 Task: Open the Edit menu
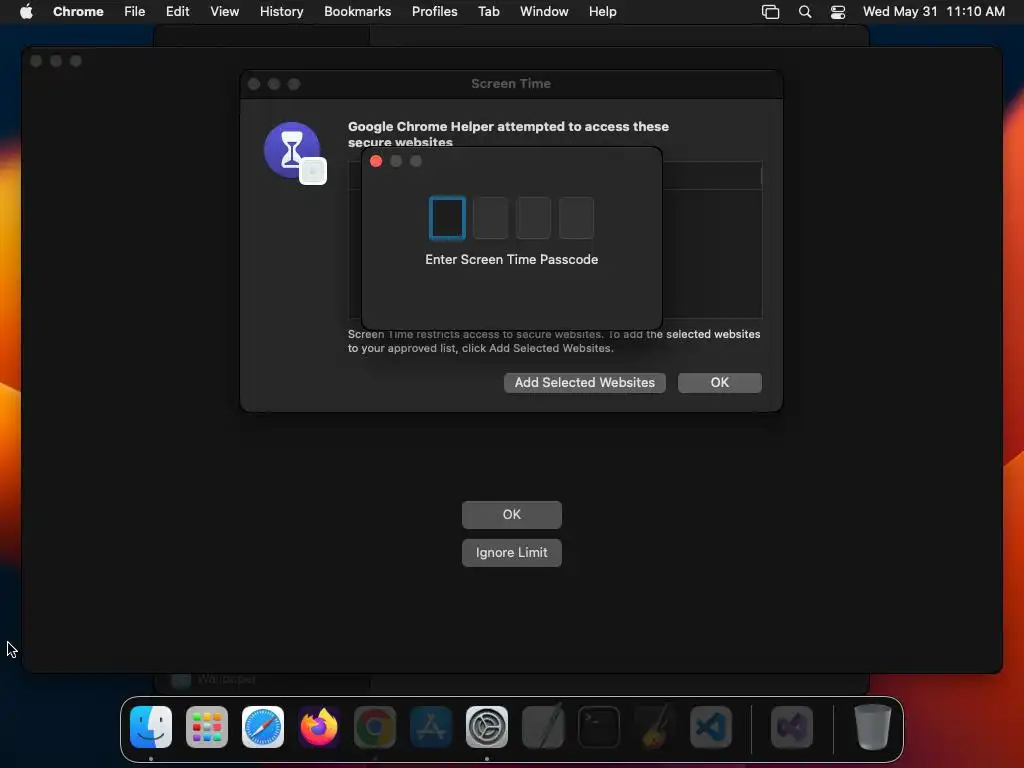(178, 11)
